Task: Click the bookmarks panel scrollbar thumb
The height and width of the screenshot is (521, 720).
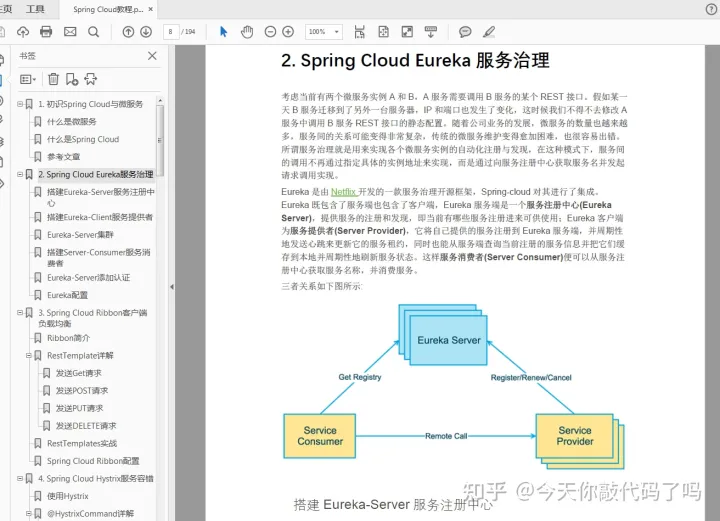Action: [160, 140]
